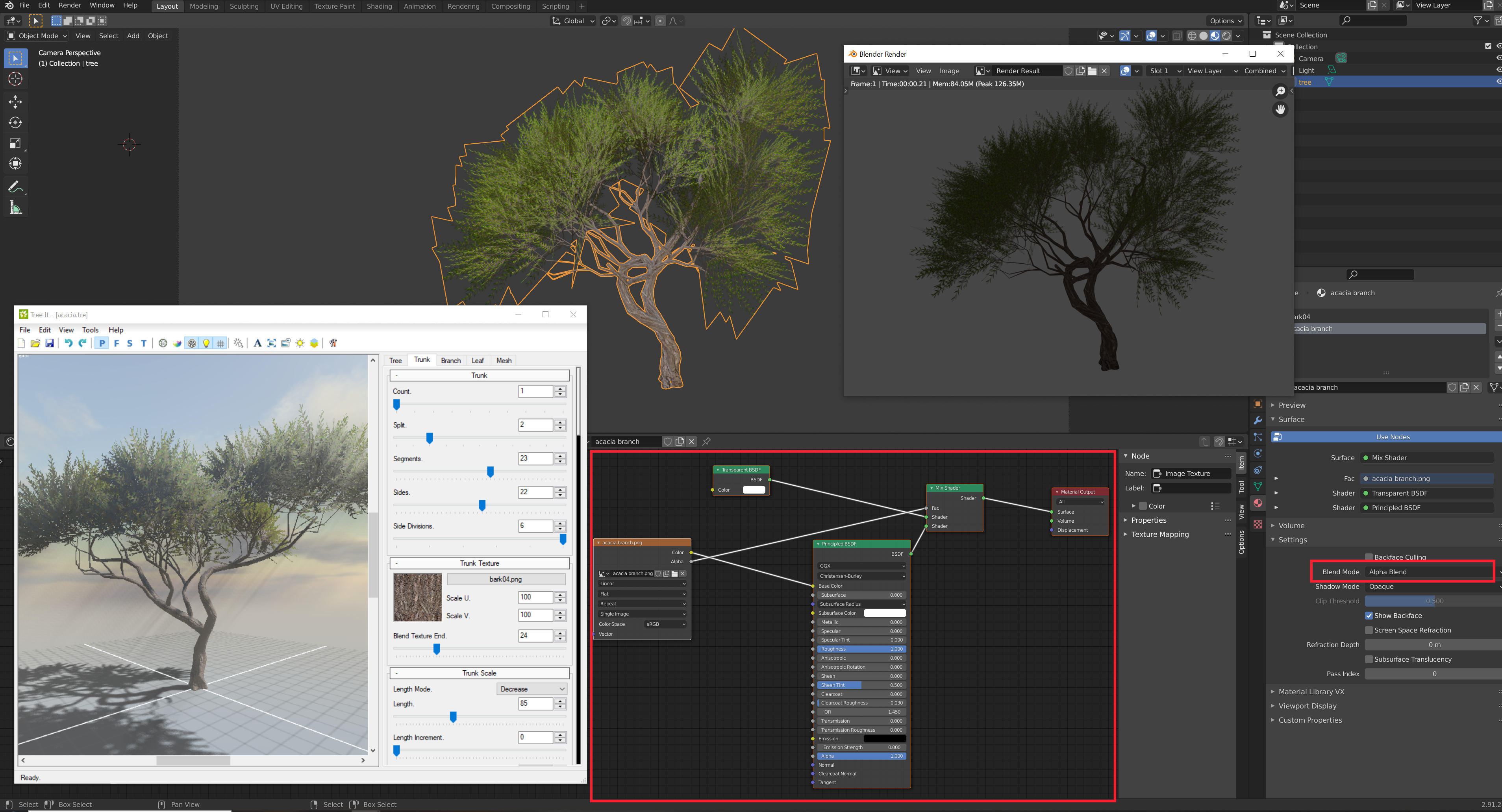The width and height of the screenshot is (1502, 812).
Task: Click the bark04.png texture button
Action: pyautogui.click(x=506, y=579)
